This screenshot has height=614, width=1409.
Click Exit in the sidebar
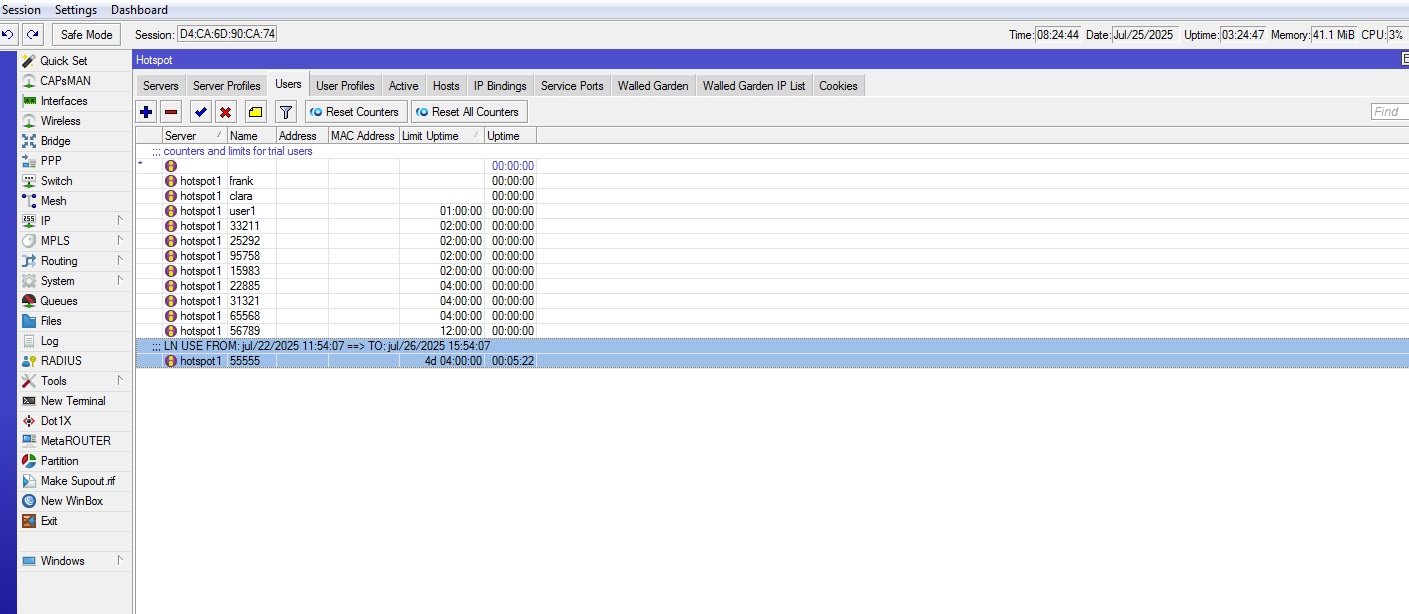[x=75, y=521]
